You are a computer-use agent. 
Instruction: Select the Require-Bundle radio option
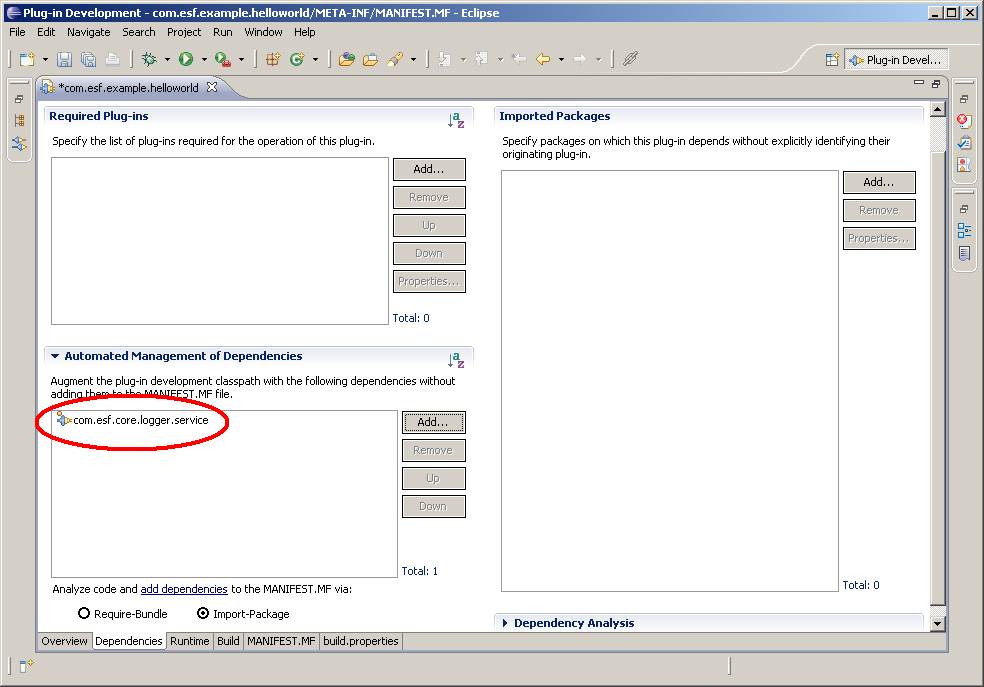tap(123, 614)
